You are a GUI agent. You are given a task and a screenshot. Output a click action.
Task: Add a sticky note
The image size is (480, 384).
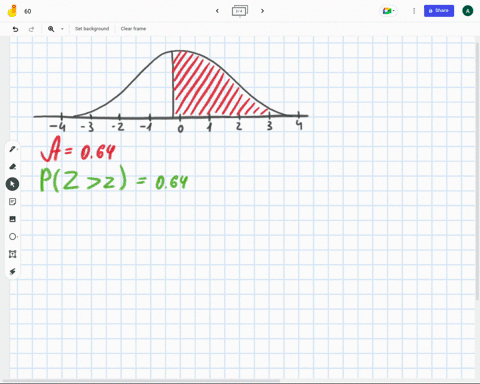click(13, 202)
